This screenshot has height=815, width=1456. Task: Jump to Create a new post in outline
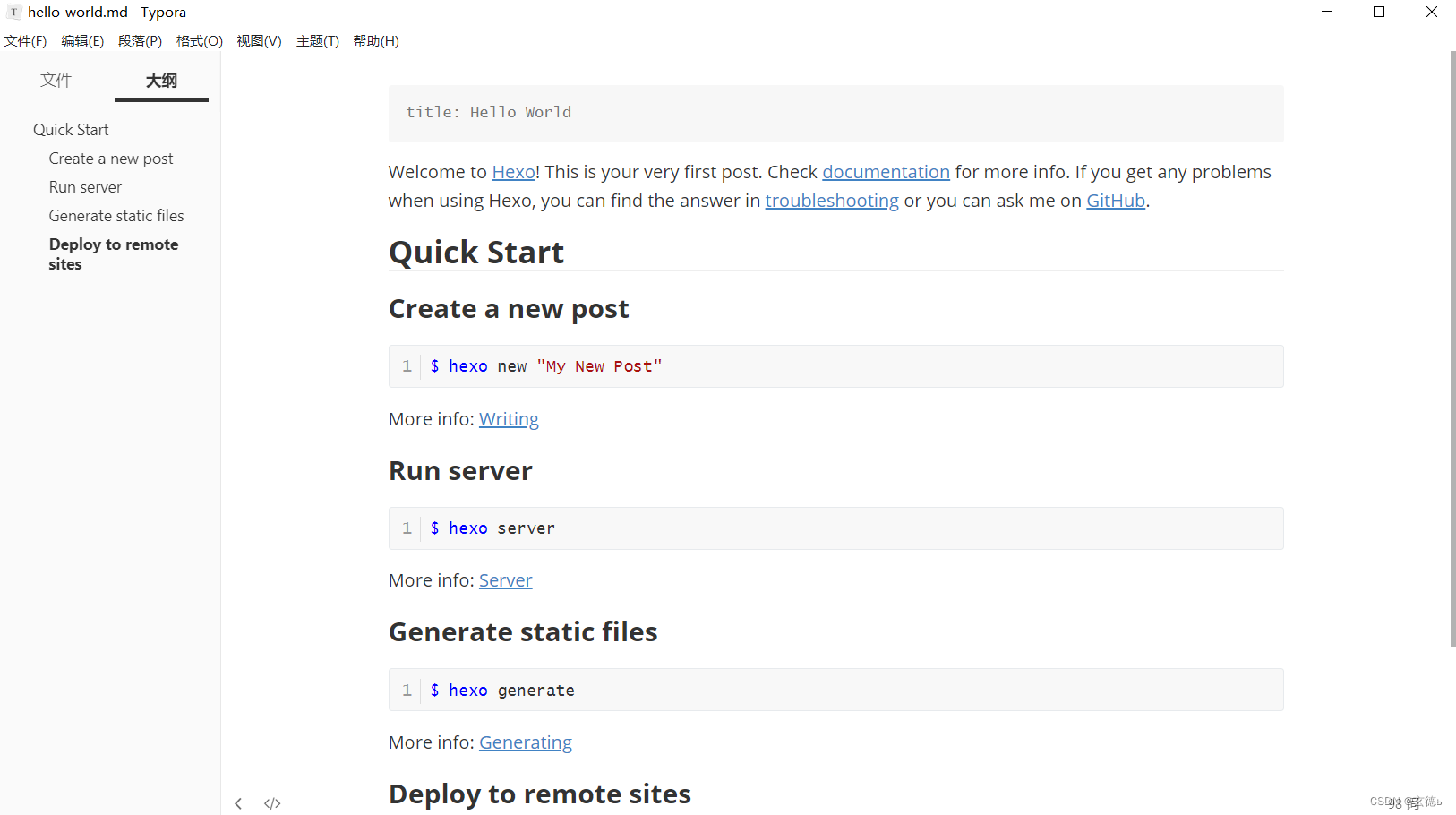click(111, 159)
